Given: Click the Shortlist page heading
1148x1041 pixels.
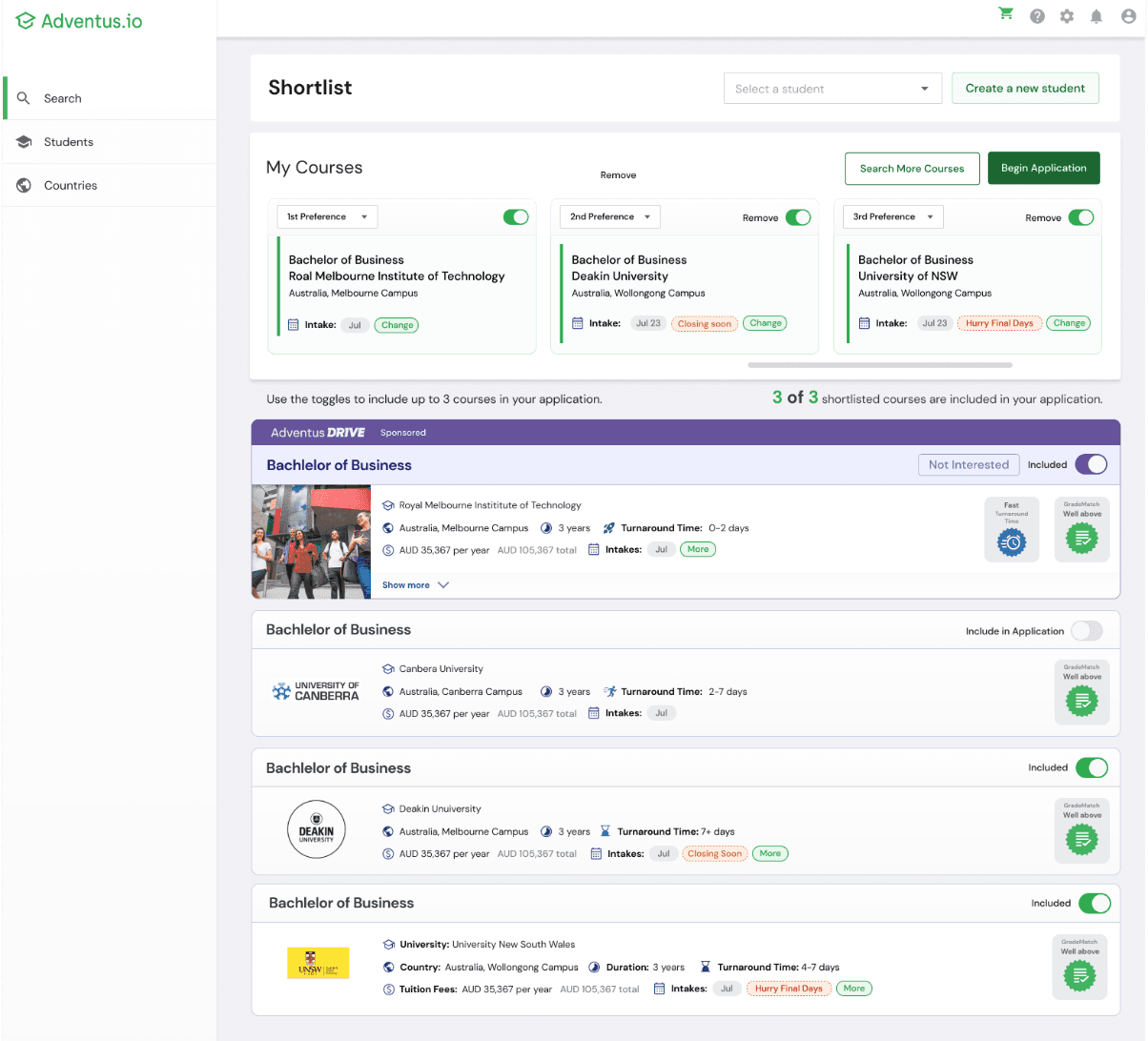Looking at the screenshot, I should (310, 88).
